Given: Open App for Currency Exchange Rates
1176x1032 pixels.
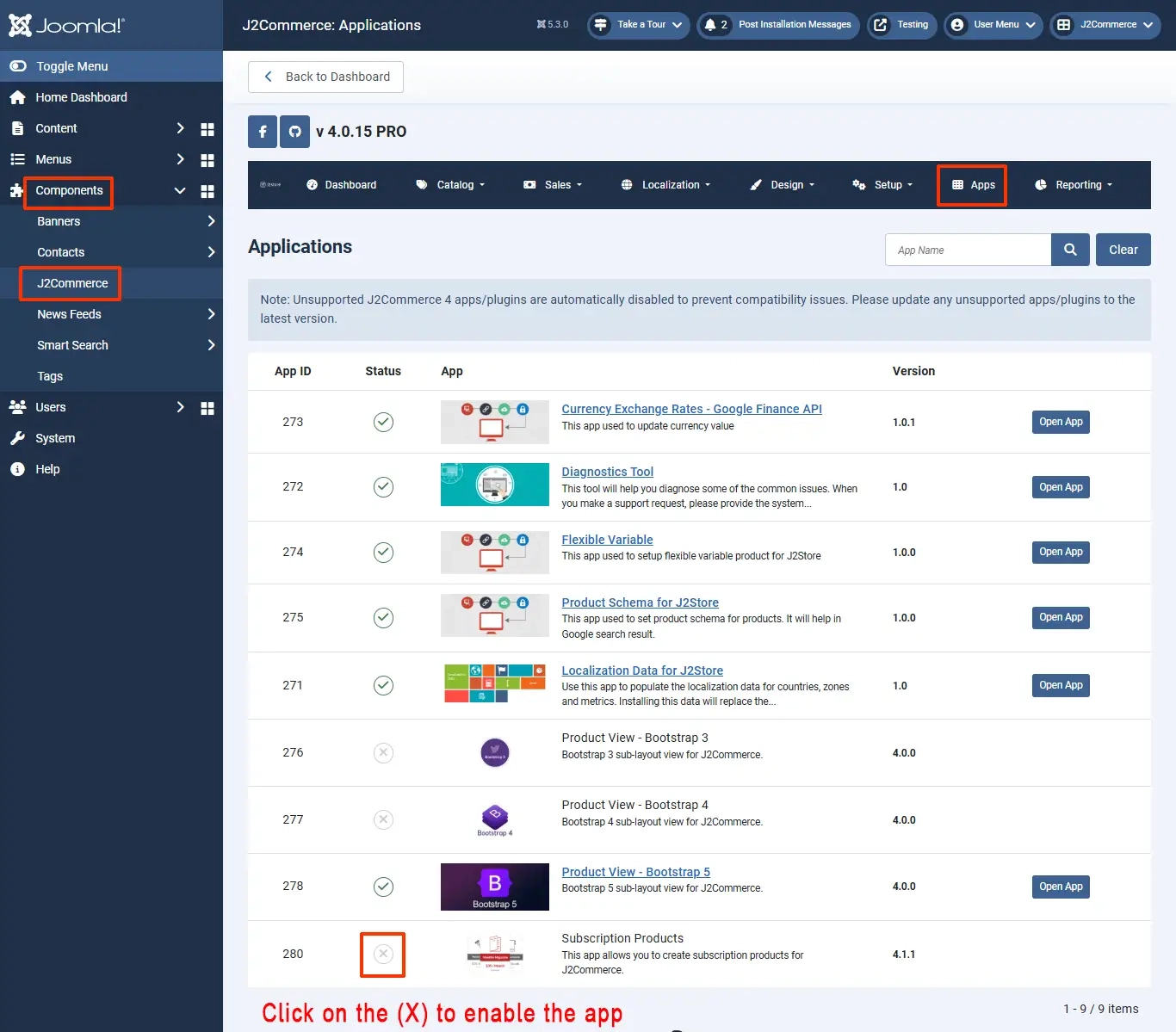Looking at the screenshot, I should point(1061,422).
